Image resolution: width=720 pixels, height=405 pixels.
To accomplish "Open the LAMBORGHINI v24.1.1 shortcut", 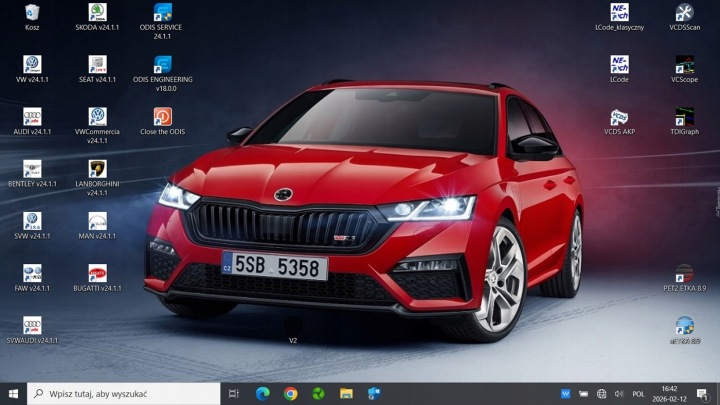I will [x=97, y=178].
